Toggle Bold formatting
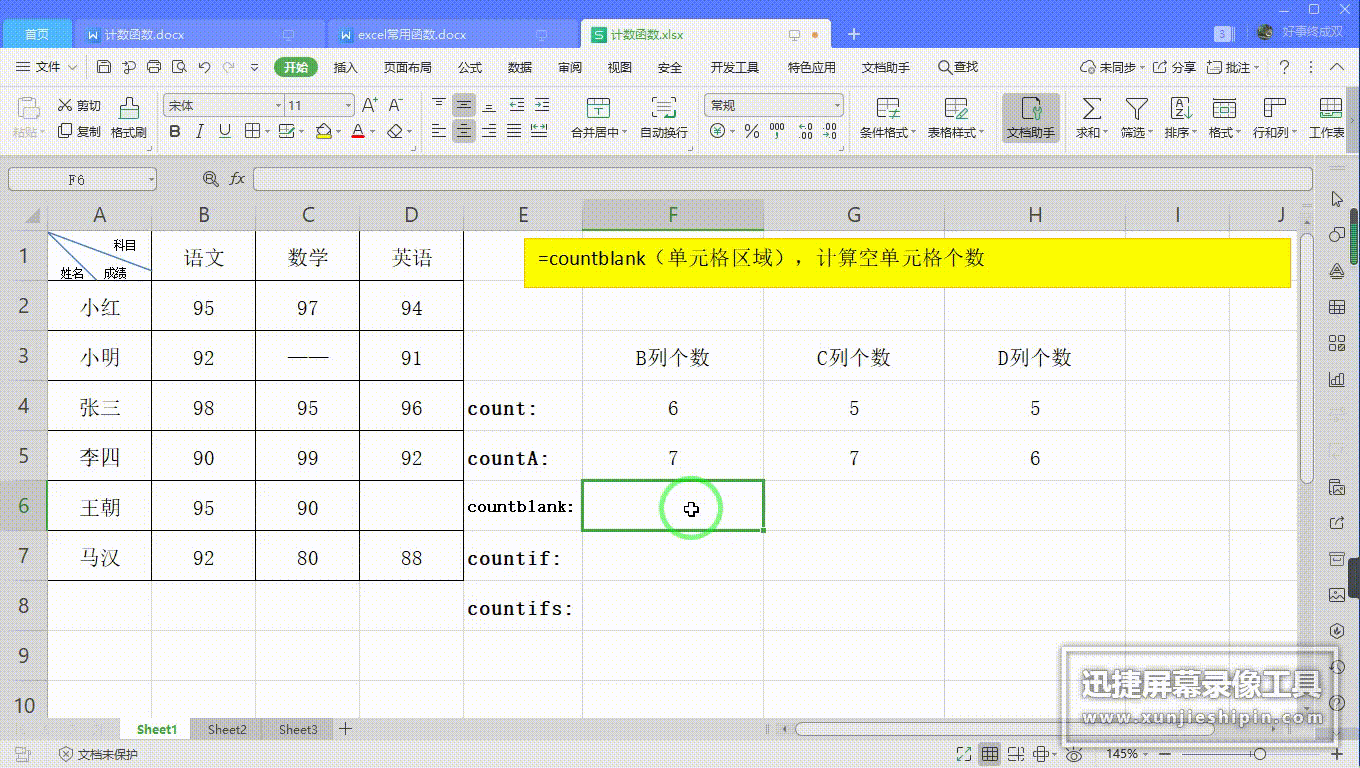The image size is (1360, 768). pyautogui.click(x=175, y=131)
